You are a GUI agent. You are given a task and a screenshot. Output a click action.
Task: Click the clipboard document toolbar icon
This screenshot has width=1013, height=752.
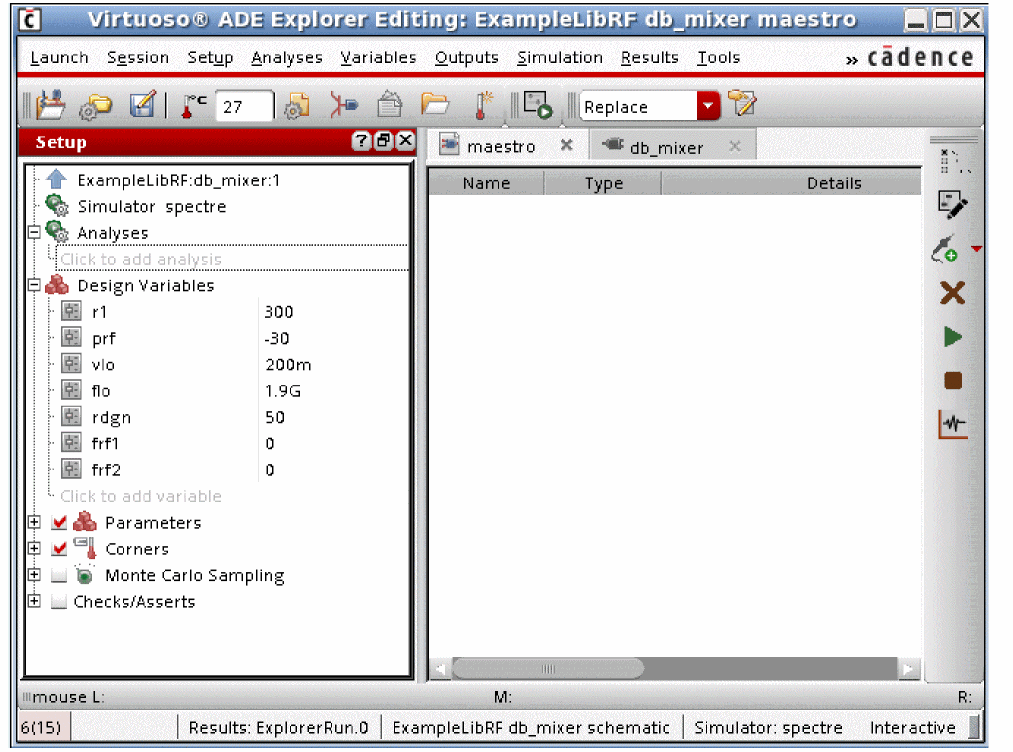point(389,104)
